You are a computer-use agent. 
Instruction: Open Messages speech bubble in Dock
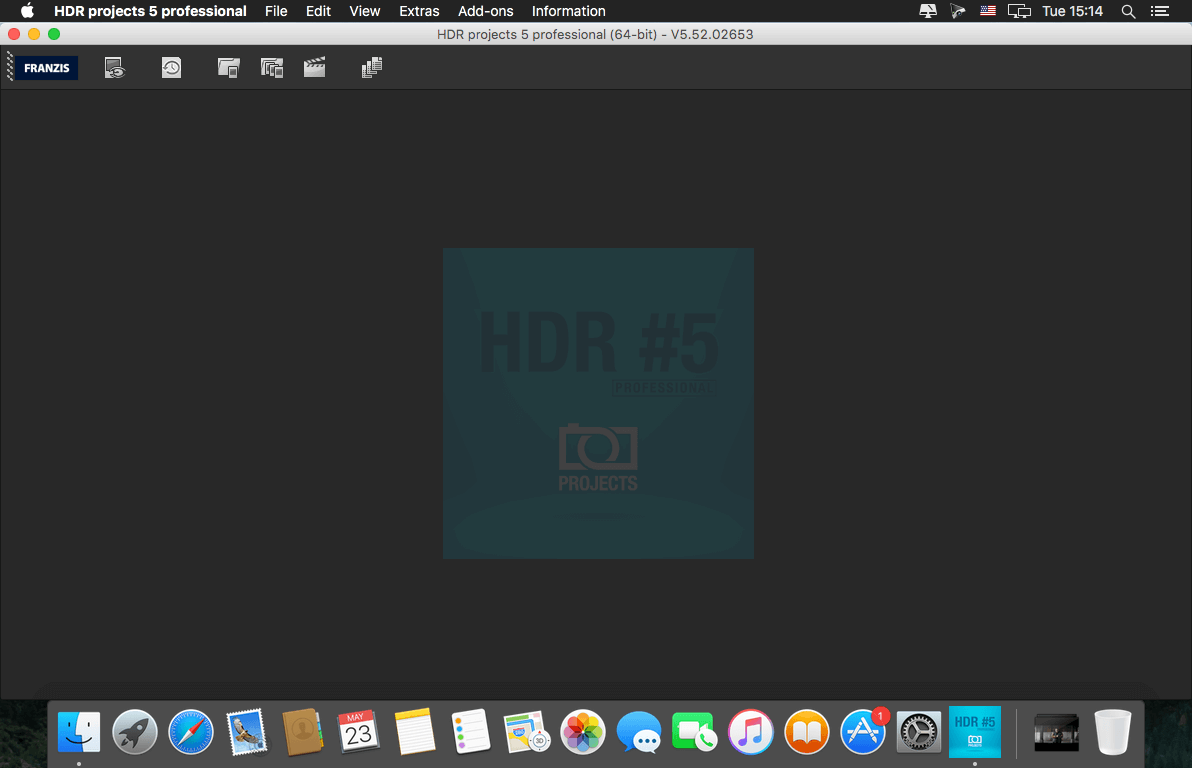(639, 732)
